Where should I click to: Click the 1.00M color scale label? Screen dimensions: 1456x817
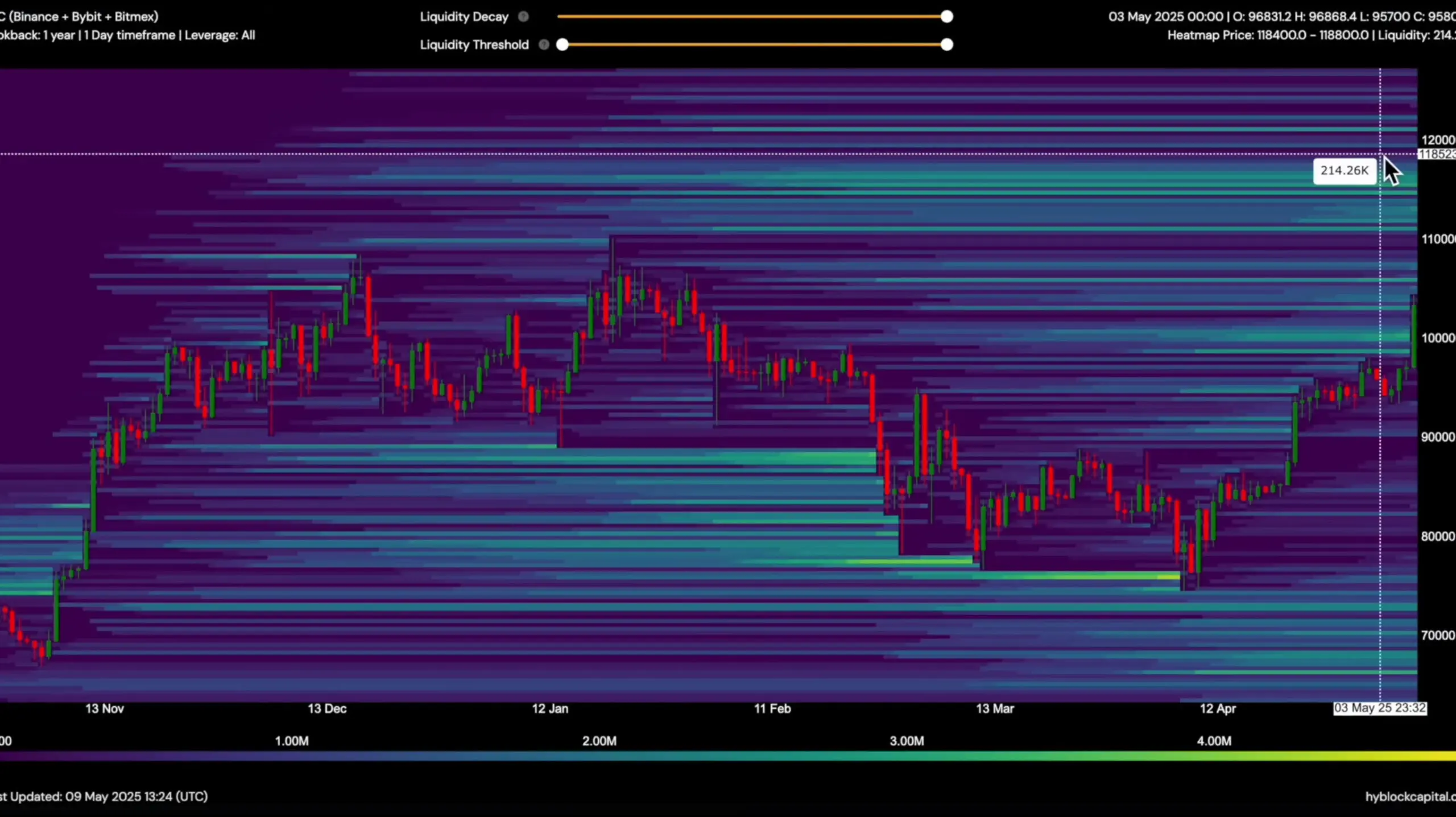292,741
